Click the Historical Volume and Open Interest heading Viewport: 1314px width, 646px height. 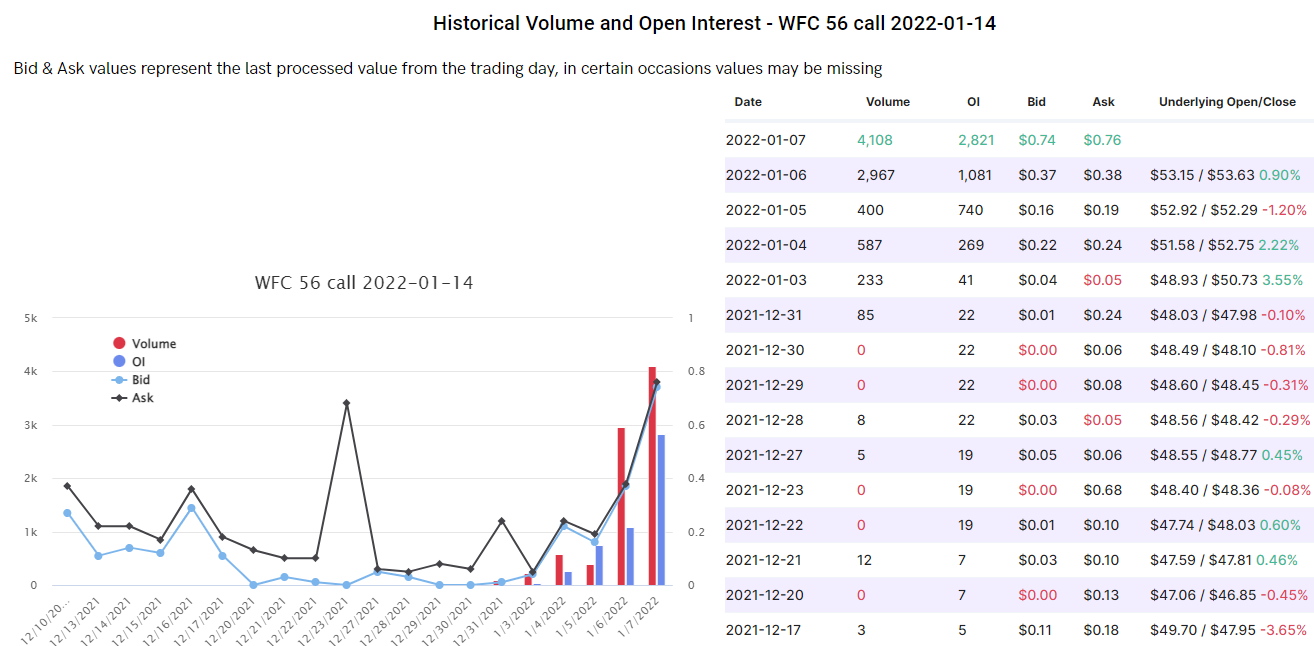click(714, 23)
